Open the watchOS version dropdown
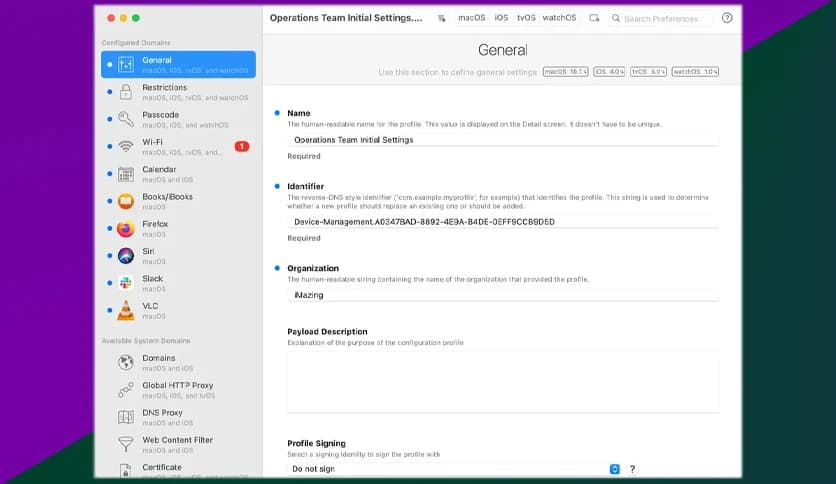 pos(695,71)
